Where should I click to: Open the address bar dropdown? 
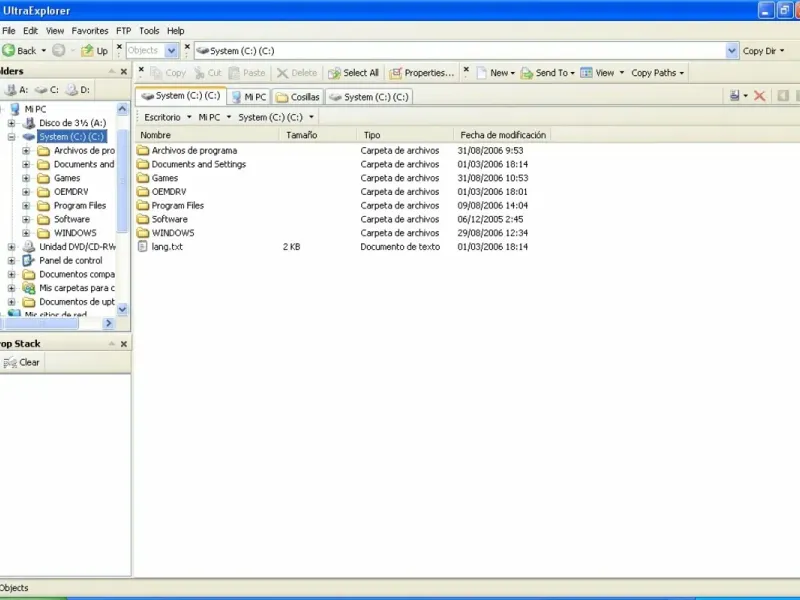732,51
